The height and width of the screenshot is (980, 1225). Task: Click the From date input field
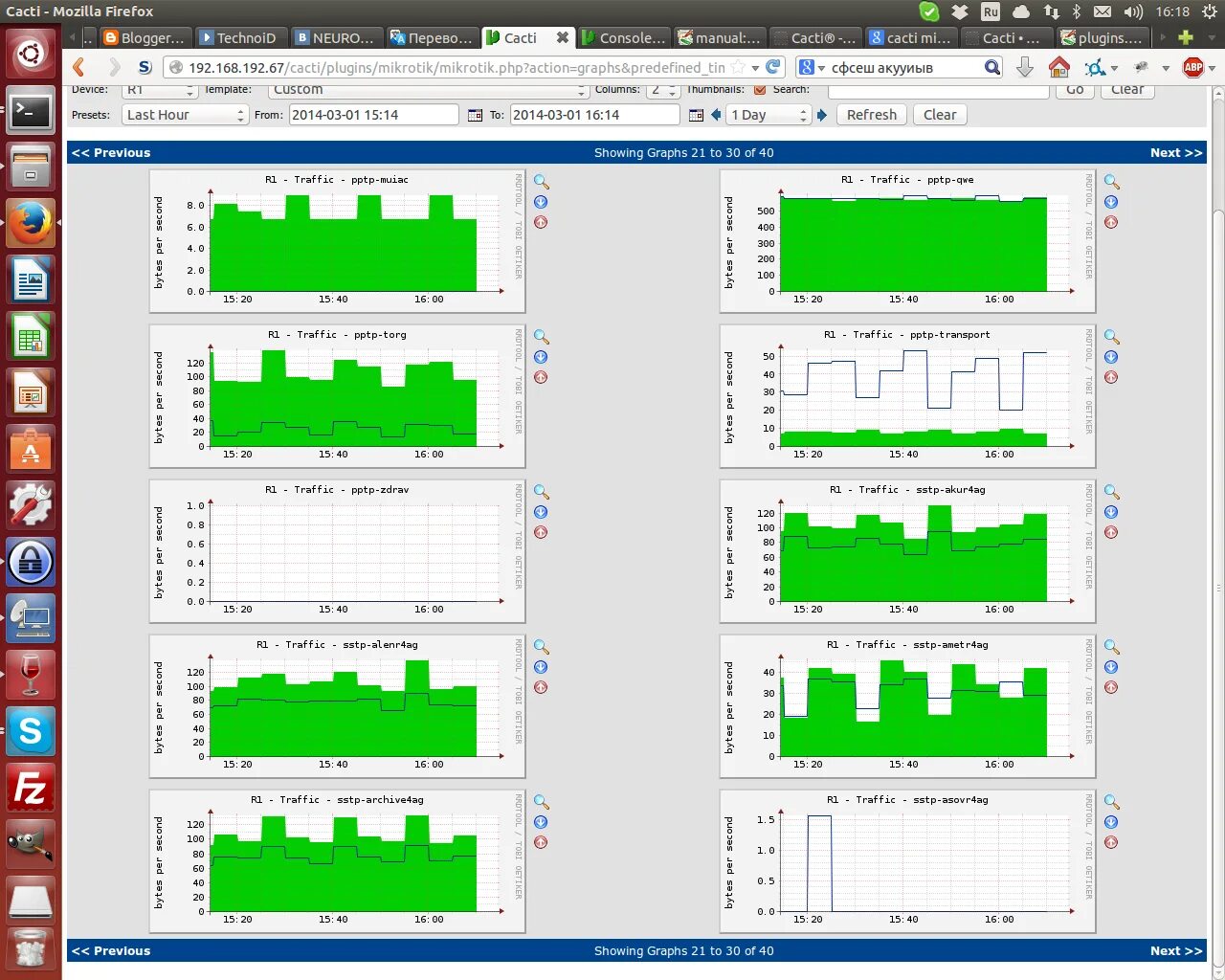point(374,115)
